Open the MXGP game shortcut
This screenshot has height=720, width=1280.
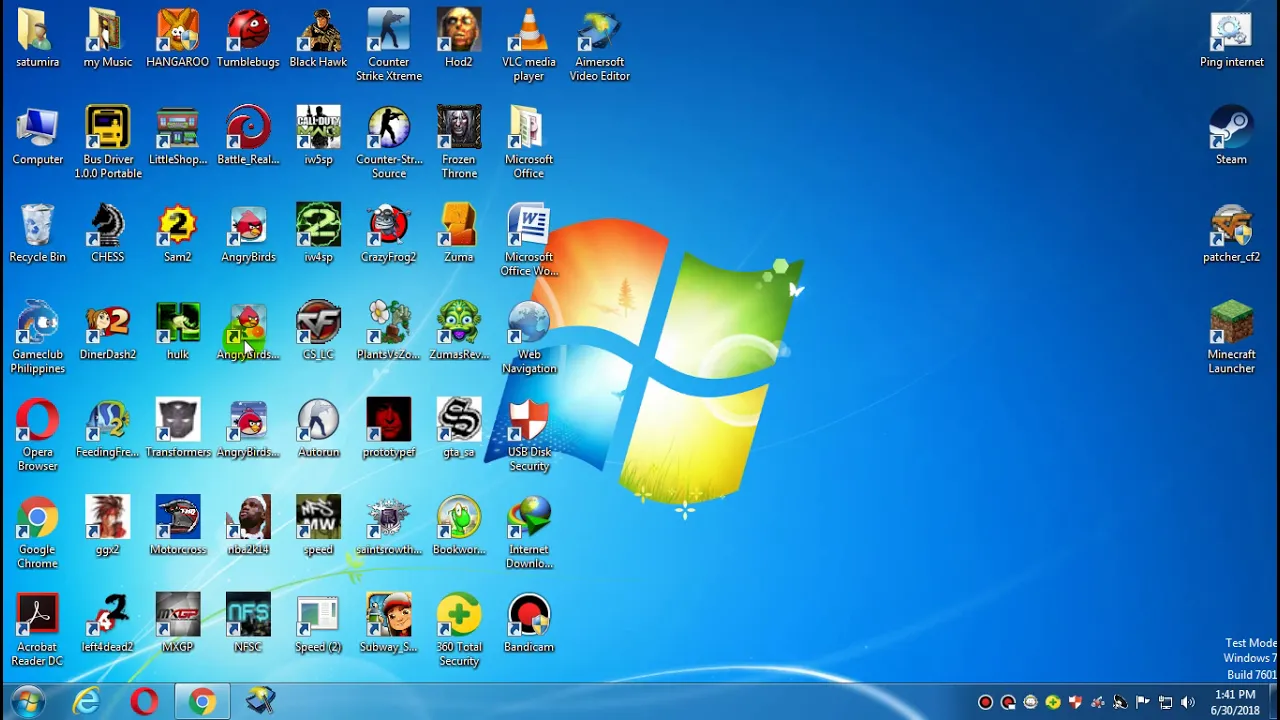[177, 623]
